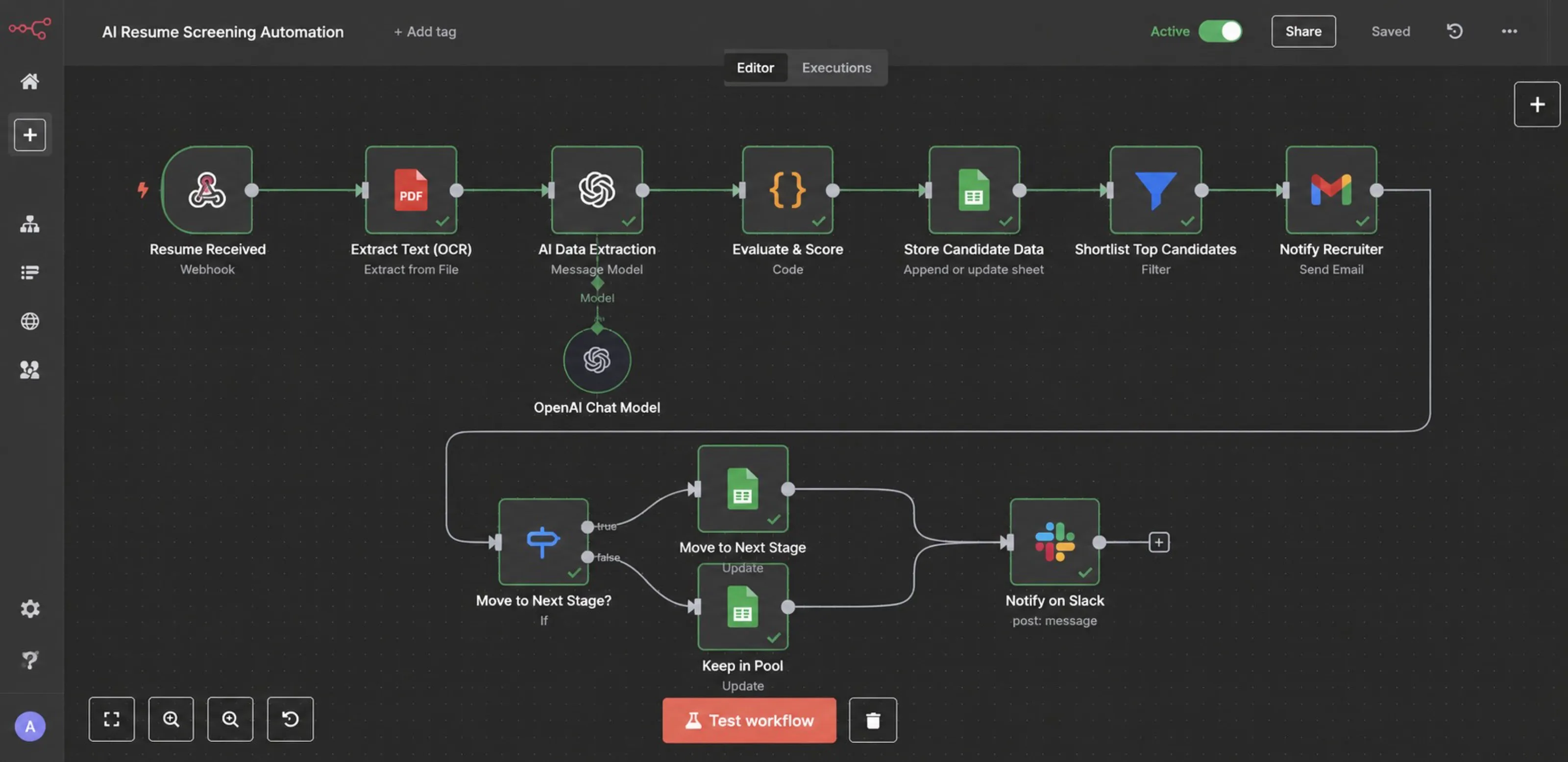
Task: Open the projects hierarchy sidebar icon
Action: pos(30,224)
